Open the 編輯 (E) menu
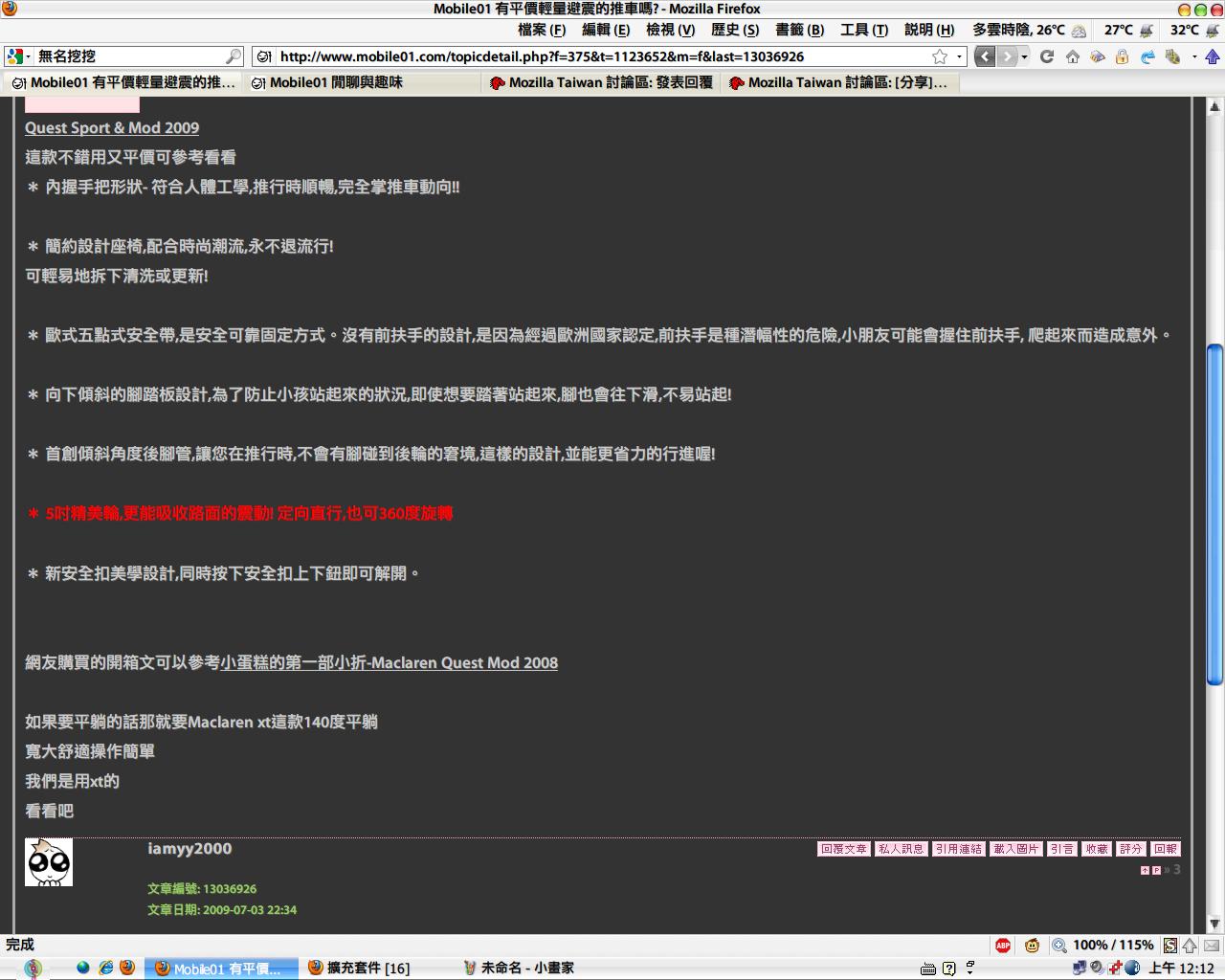This screenshot has height=980, width=1225. 606,31
